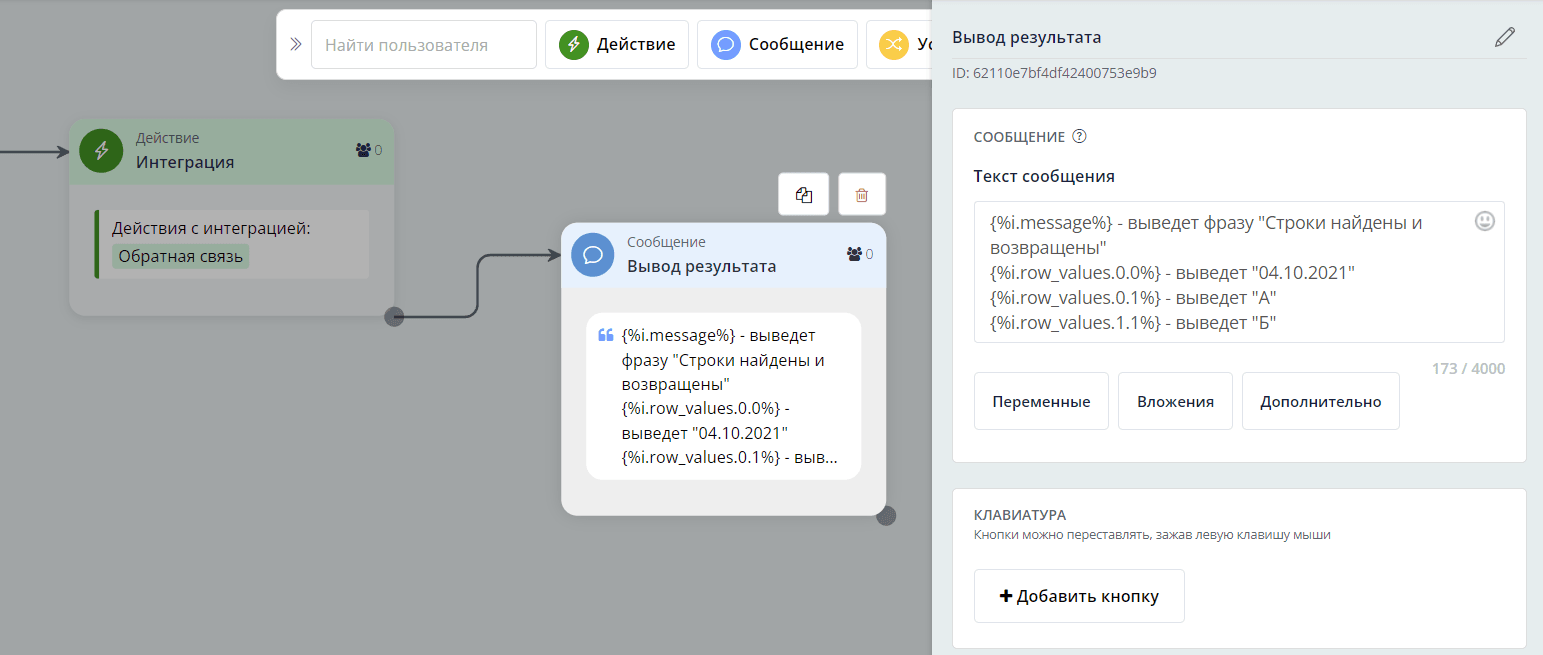Add a Действие block from toolbar
Viewport: 1543px width, 655px height.
click(616, 45)
